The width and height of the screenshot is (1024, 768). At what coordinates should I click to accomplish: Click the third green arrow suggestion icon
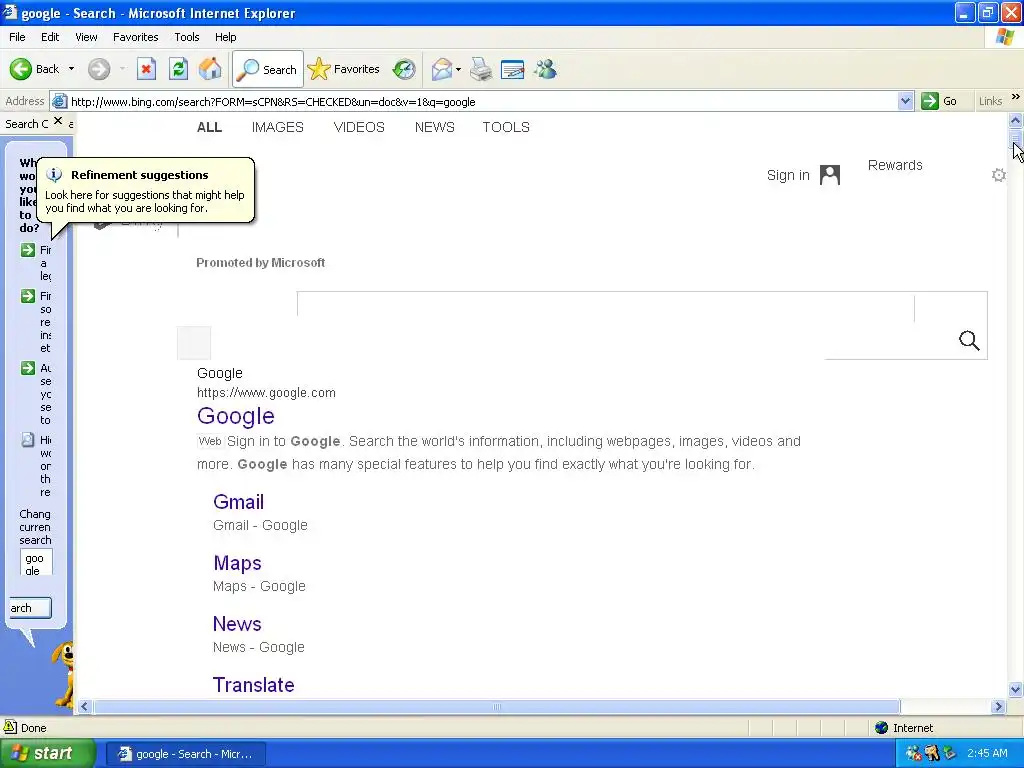click(x=27, y=368)
